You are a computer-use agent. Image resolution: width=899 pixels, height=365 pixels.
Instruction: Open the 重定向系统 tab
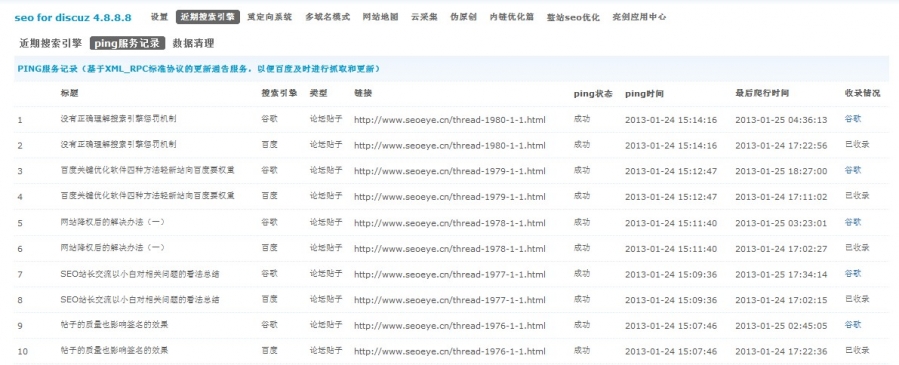coord(269,17)
